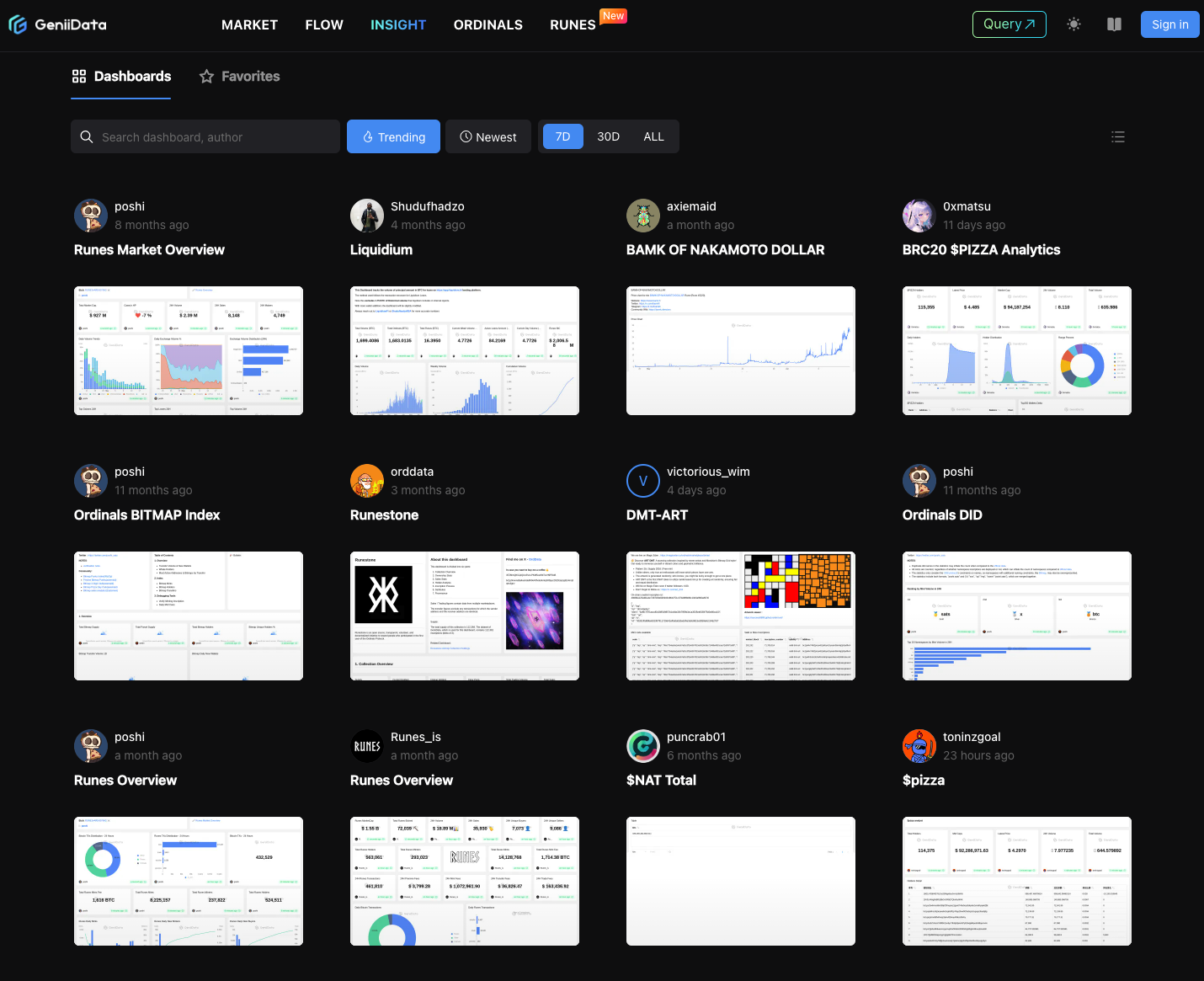Open the docs book icon
This screenshot has height=981, width=1204.
pyautogui.click(x=1114, y=24)
